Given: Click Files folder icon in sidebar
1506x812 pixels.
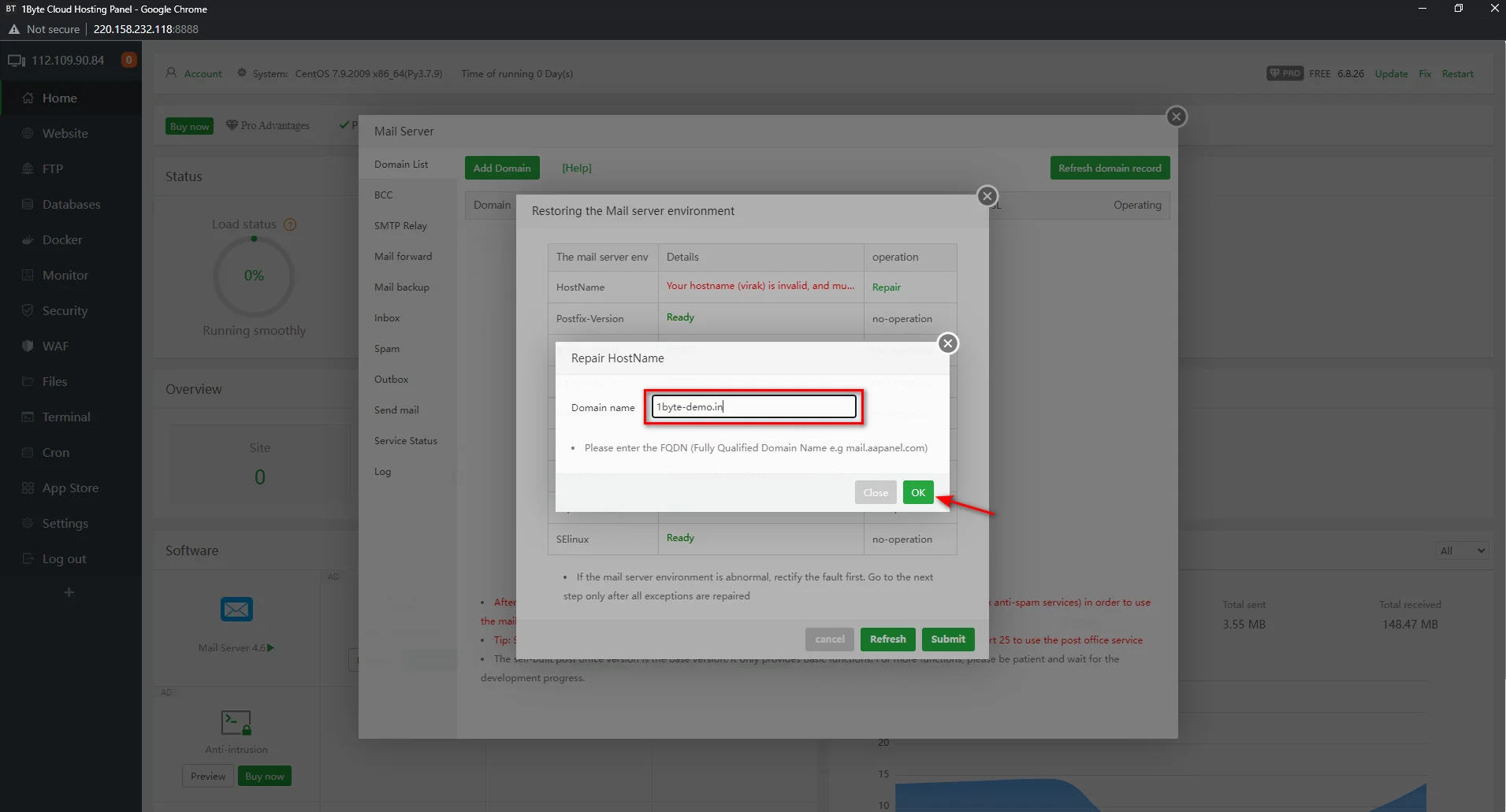Looking at the screenshot, I should [28, 381].
